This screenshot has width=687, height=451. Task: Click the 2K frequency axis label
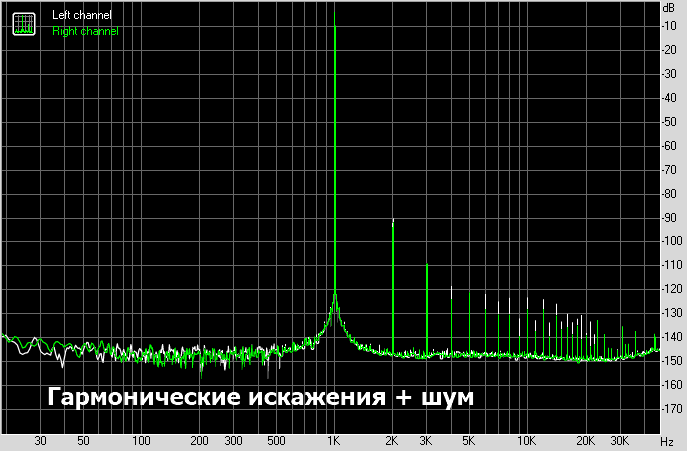tap(392, 440)
